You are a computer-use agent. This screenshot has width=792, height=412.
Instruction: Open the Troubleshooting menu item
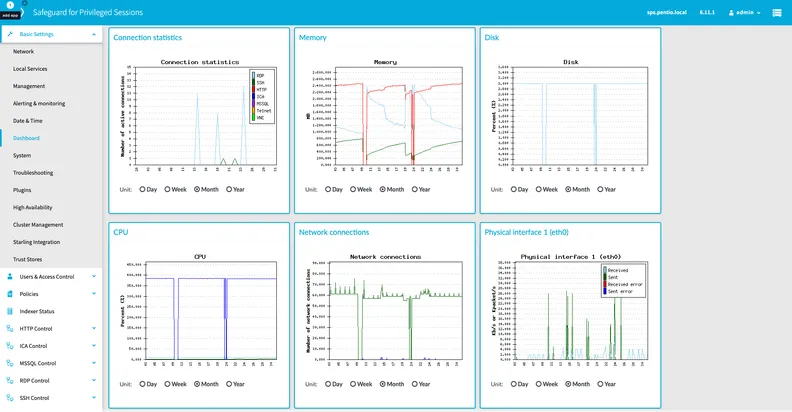coord(33,172)
